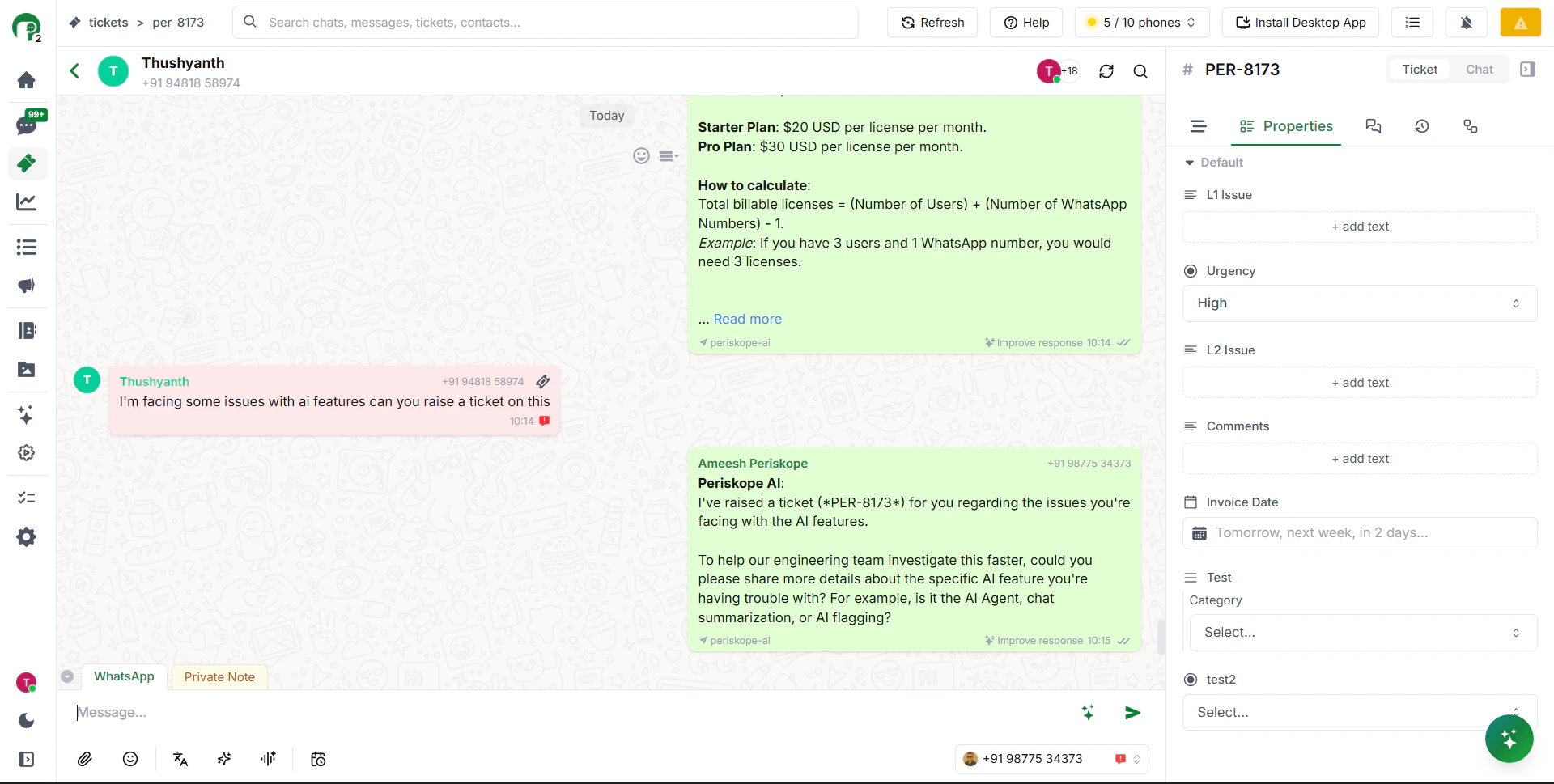
Task: Schedule a message with the calendar clock icon
Action: [x=318, y=759]
